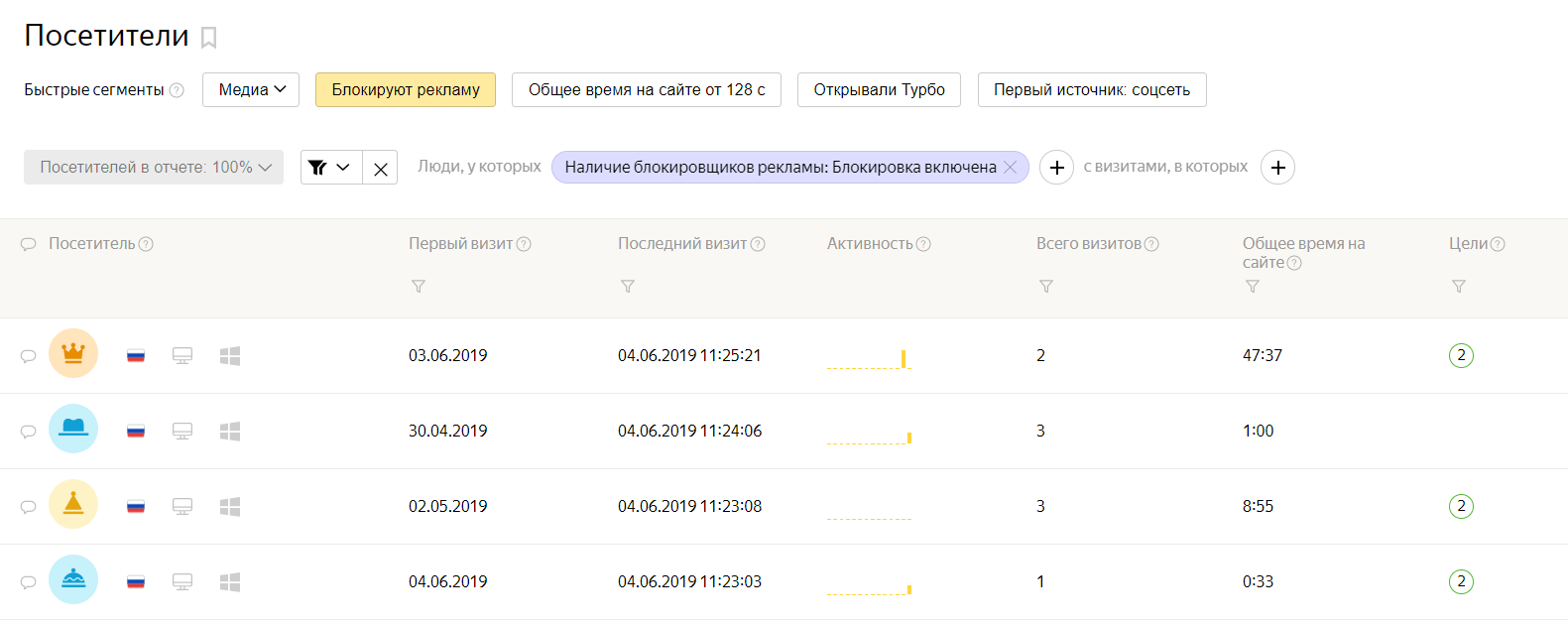Show help for Последний визит column
This screenshot has height=626, width=1568.
[x=758, y=244]
